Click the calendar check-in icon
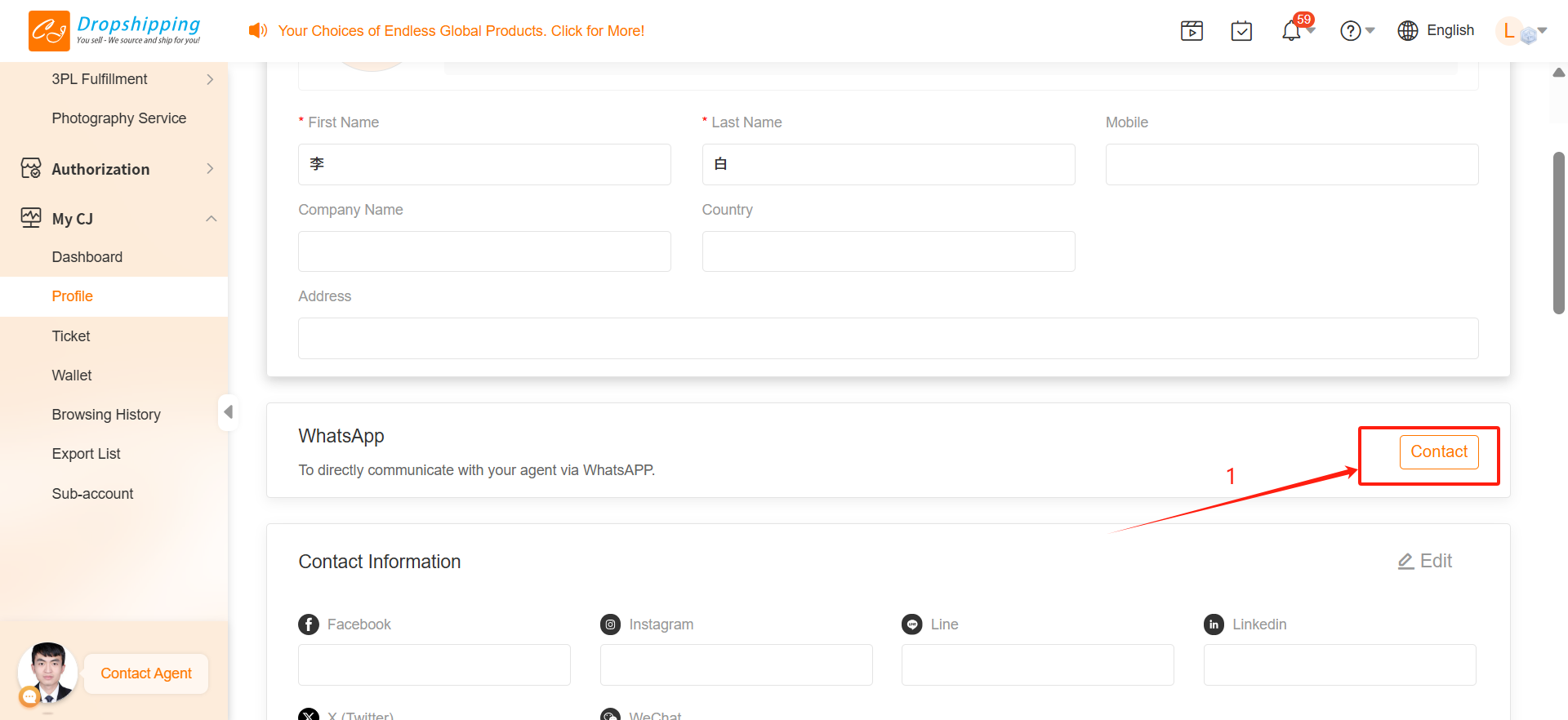The image size is (1568, 720). (1241, 31)
